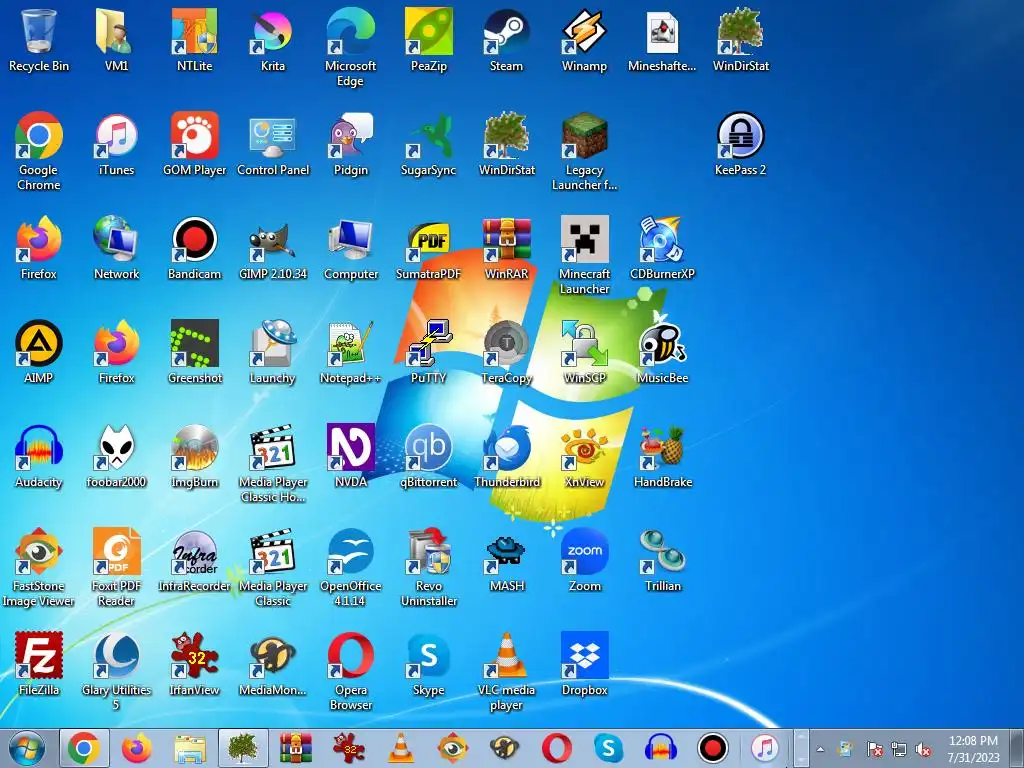The width and height of the screenshot is (1024, 768).
Task: Select the Greenshot desktop shortcut
Action: pyautogui.click(x=195, y=351)
